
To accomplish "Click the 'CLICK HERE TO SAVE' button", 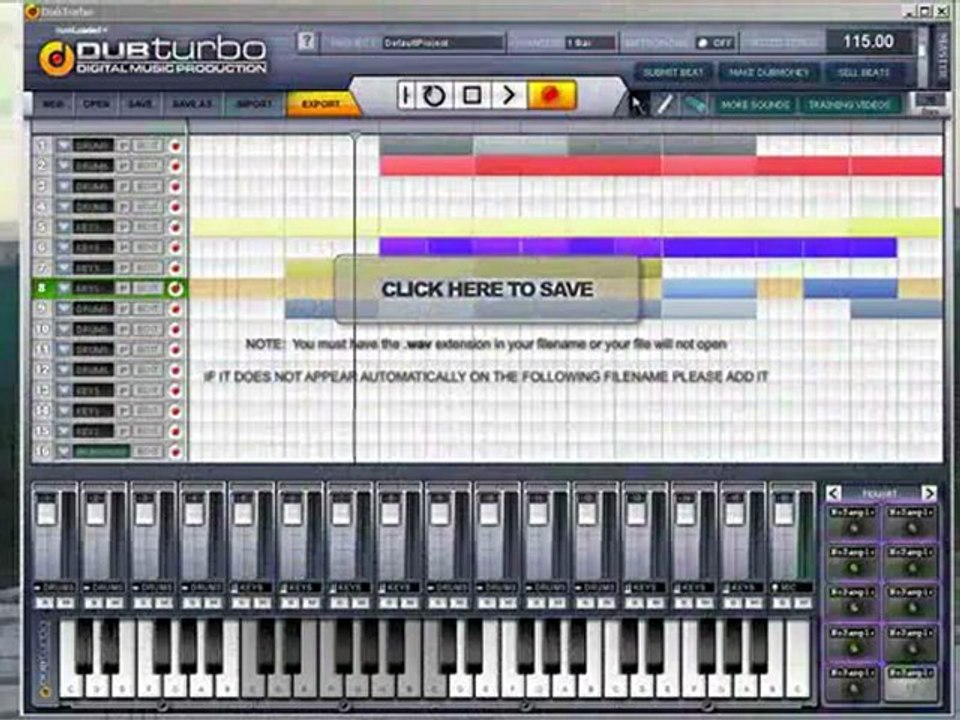I will pos(487,289).
